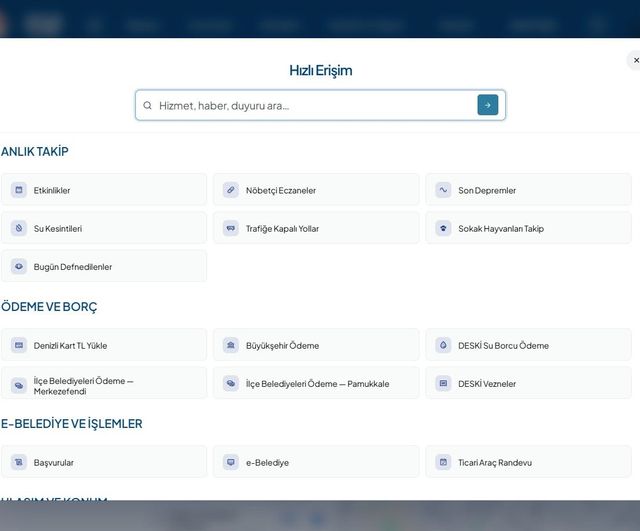Viewport: 640px width, 531px height.
Task: Click the Merkezefendi payment coins icon
Action: click(x=19, y=385)
